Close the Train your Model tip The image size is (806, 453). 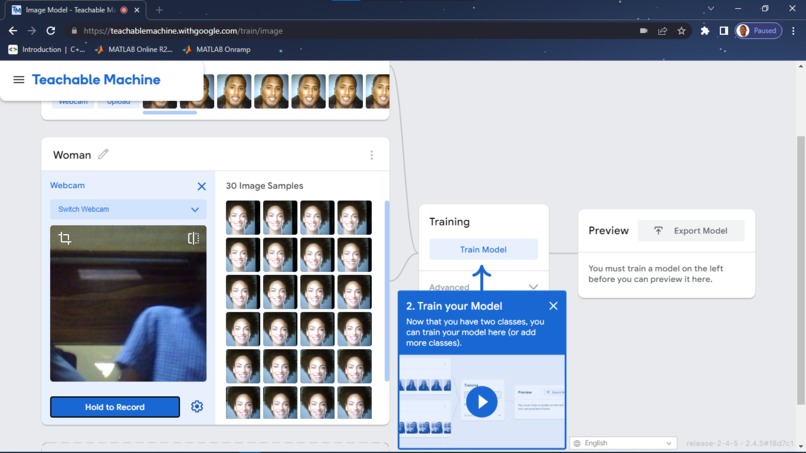coord(553,306)
